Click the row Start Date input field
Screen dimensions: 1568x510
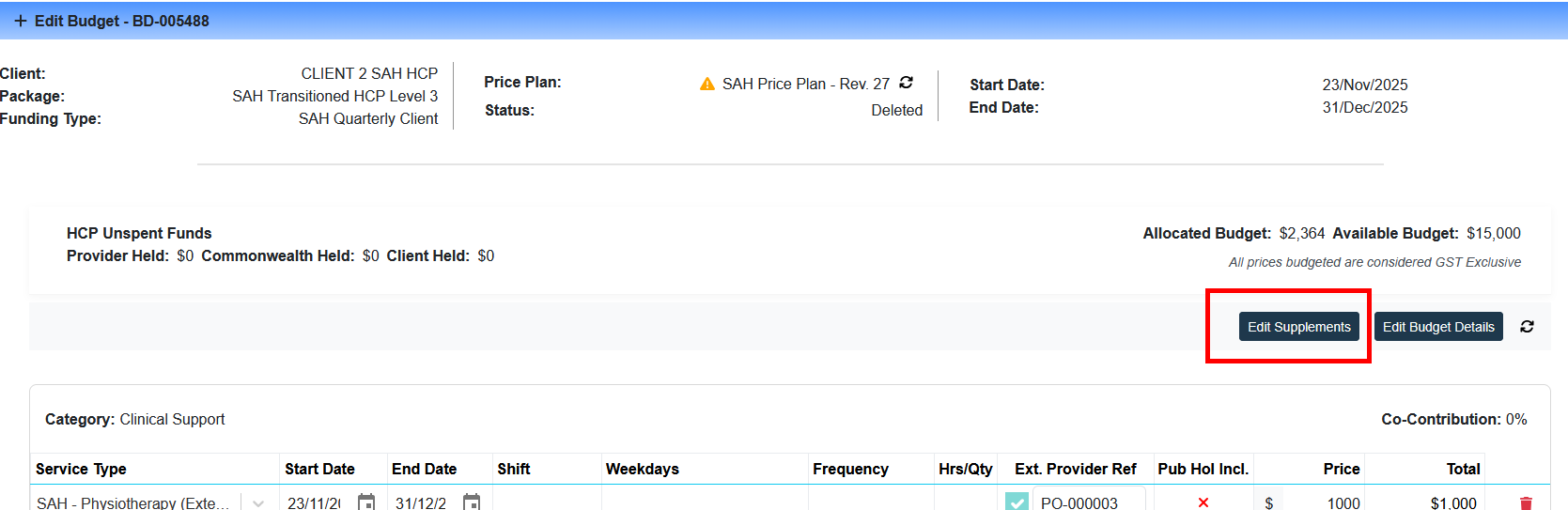click(x=315, y=502)
